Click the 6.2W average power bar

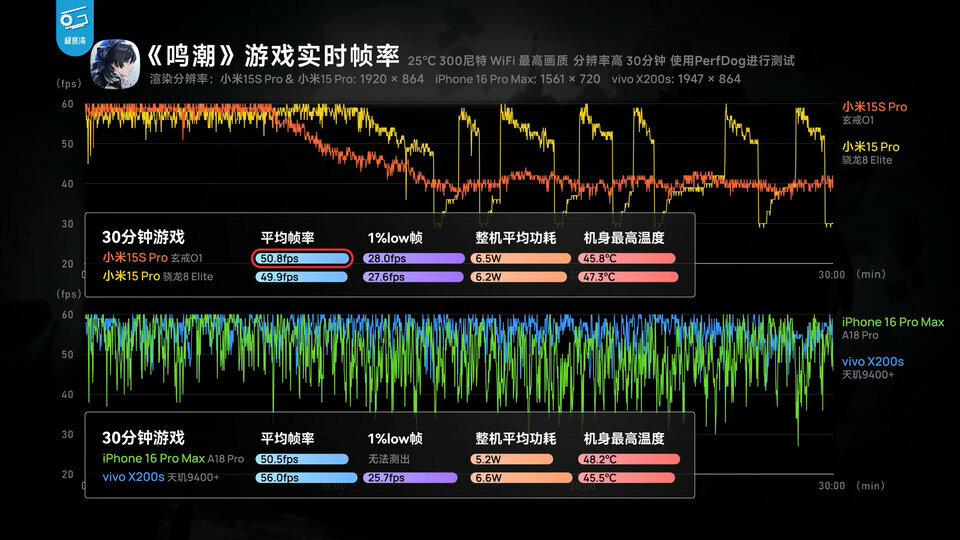coord(519,277)
